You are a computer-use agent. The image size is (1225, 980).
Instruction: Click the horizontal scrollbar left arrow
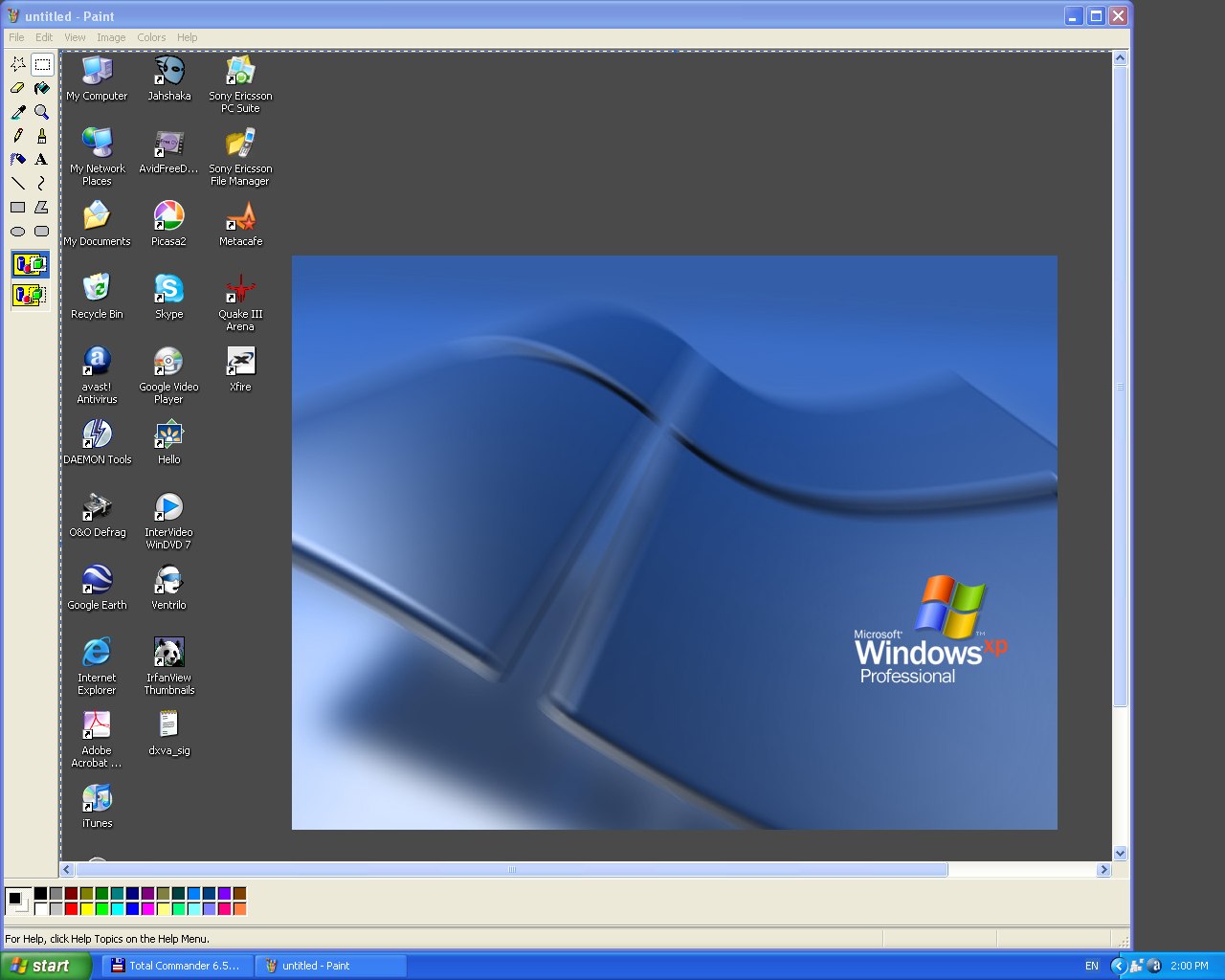coord(67,870)
